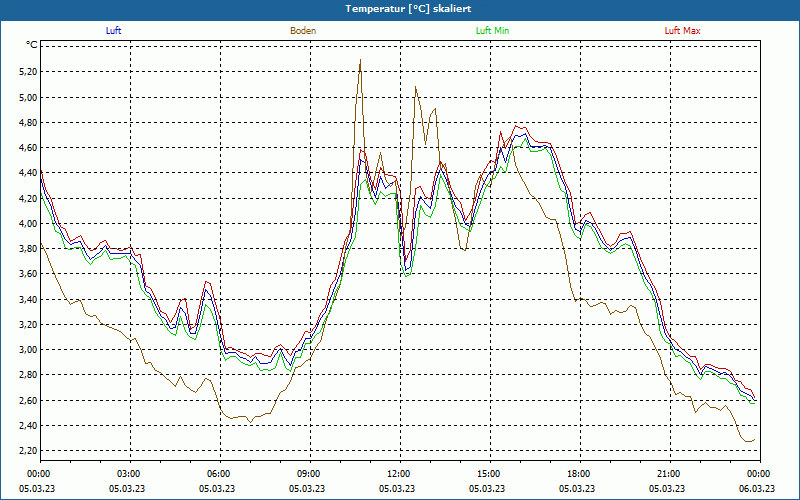The height and width of the screenshot is (500, 800).
Task: Click the 2,60 y-axis value
Action: 29,400
